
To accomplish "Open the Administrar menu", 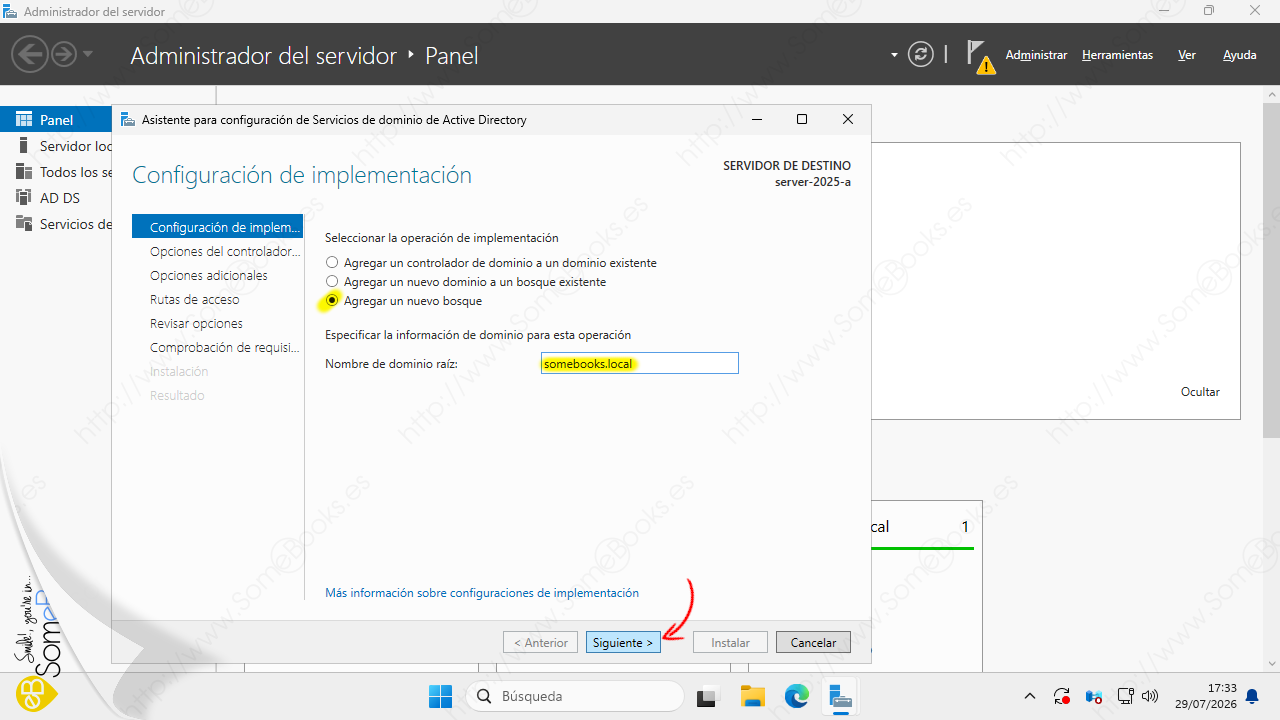I will (x=1036, y=55).
